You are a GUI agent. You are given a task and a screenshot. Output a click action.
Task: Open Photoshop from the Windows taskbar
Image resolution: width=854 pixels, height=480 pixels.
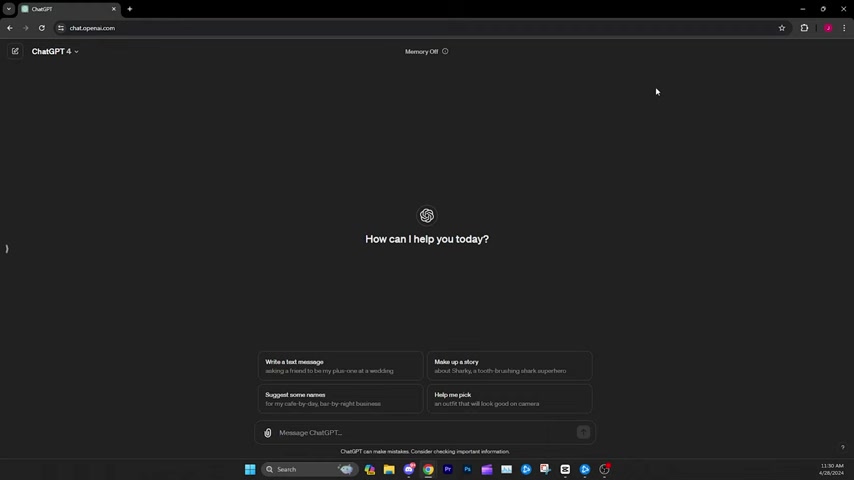click(467, 469)
